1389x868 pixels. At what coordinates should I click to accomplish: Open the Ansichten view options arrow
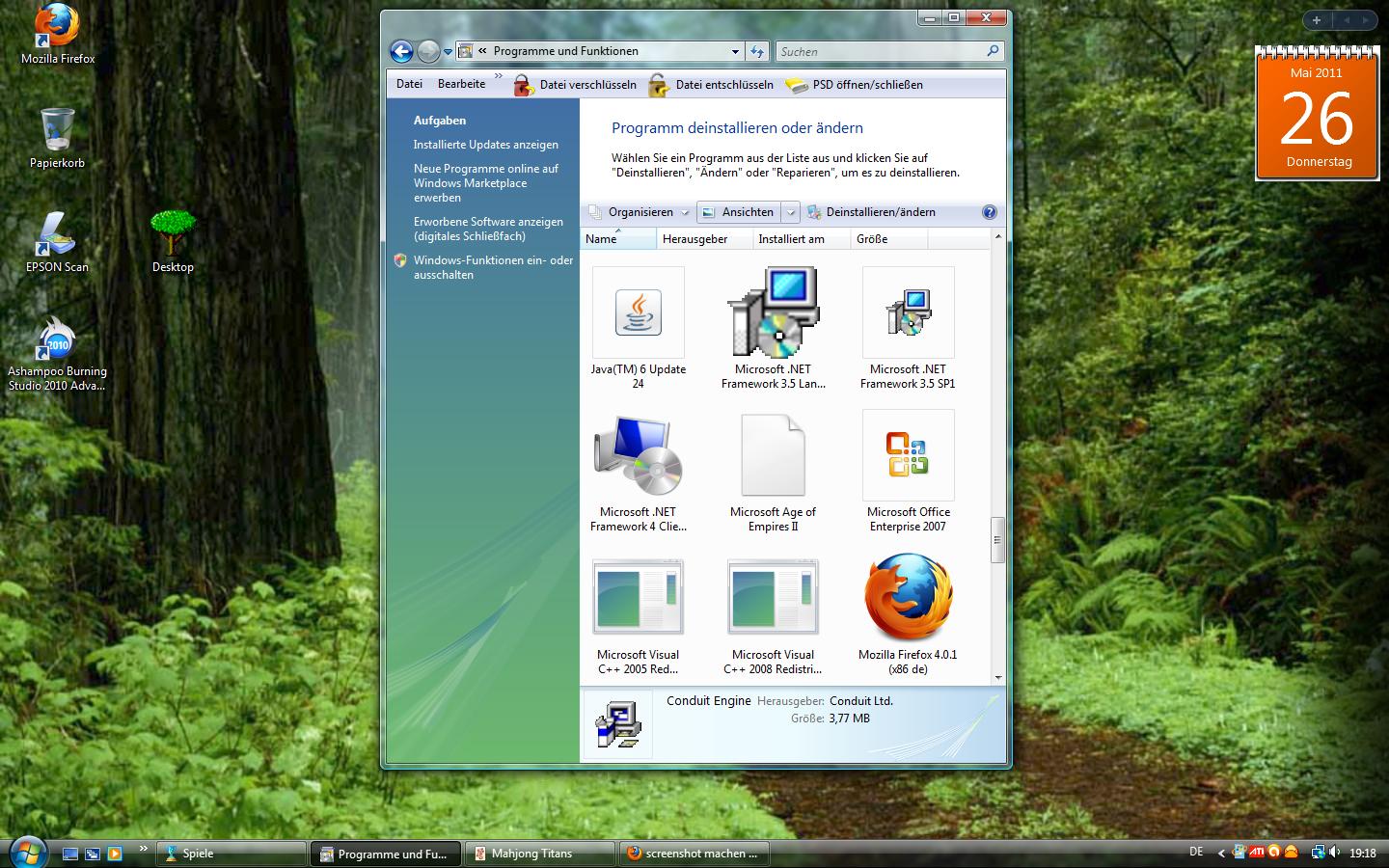coord(790,212)
